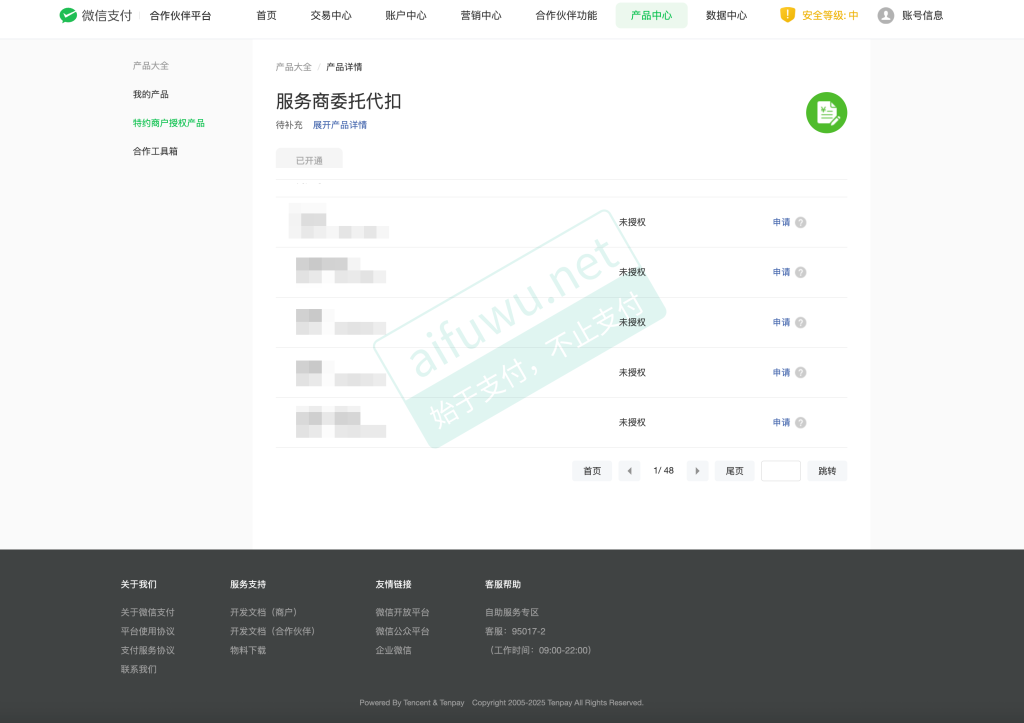Click 安全等级: 中 label
Image resolution: width=1024 pixels, height=723 pixels.
pos(830,16)
